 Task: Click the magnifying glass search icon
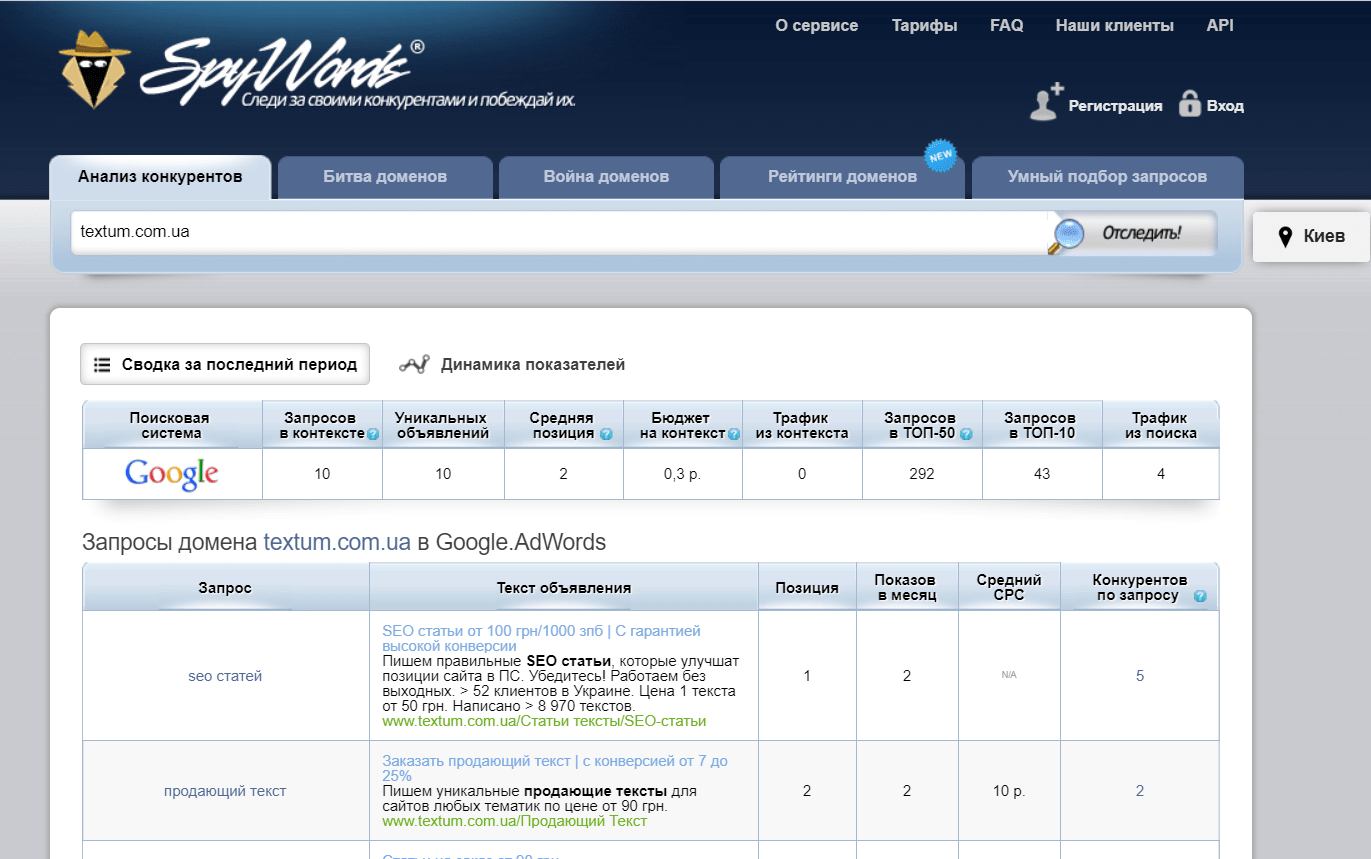(1068, 234)
